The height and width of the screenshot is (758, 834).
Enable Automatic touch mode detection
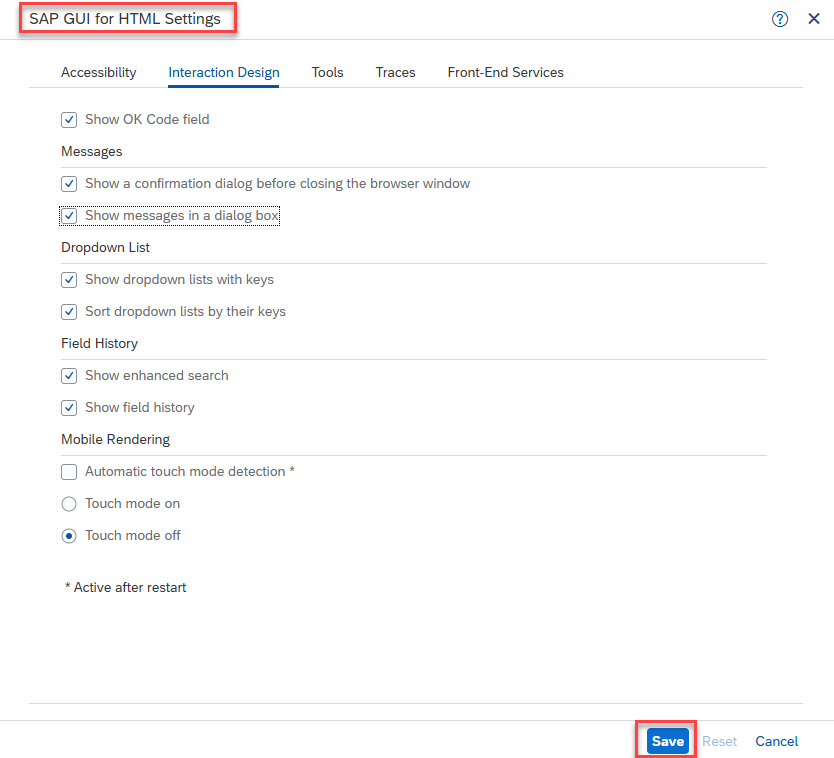pos(69,472)
